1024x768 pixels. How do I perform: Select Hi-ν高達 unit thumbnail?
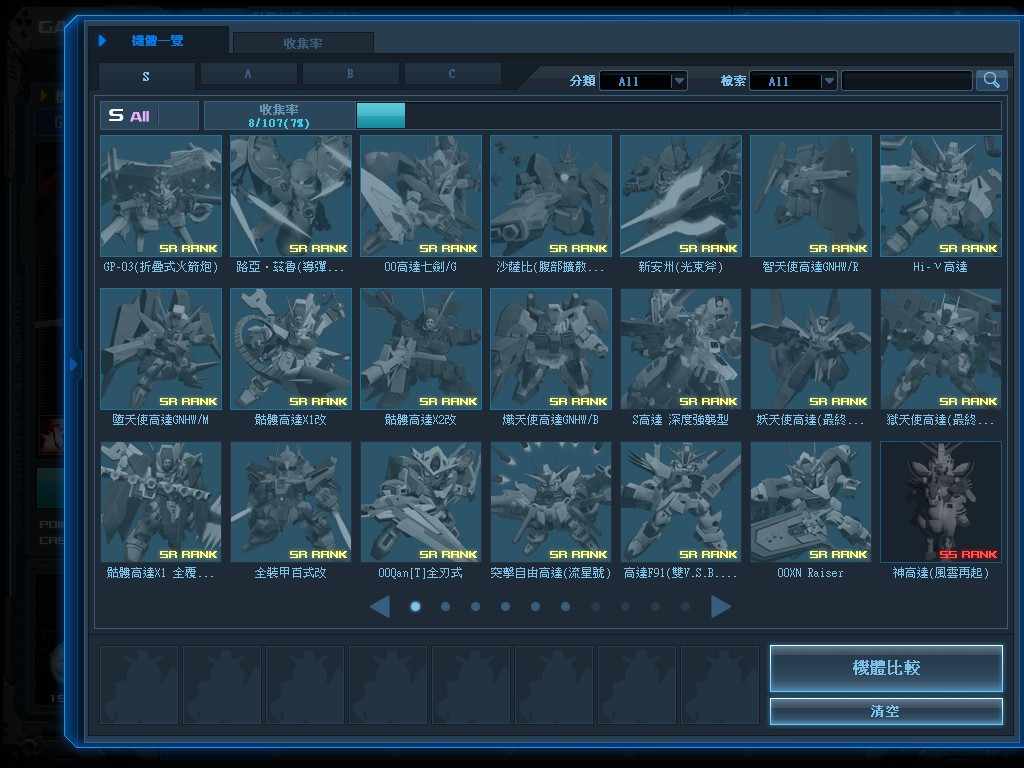coord(940,196)
